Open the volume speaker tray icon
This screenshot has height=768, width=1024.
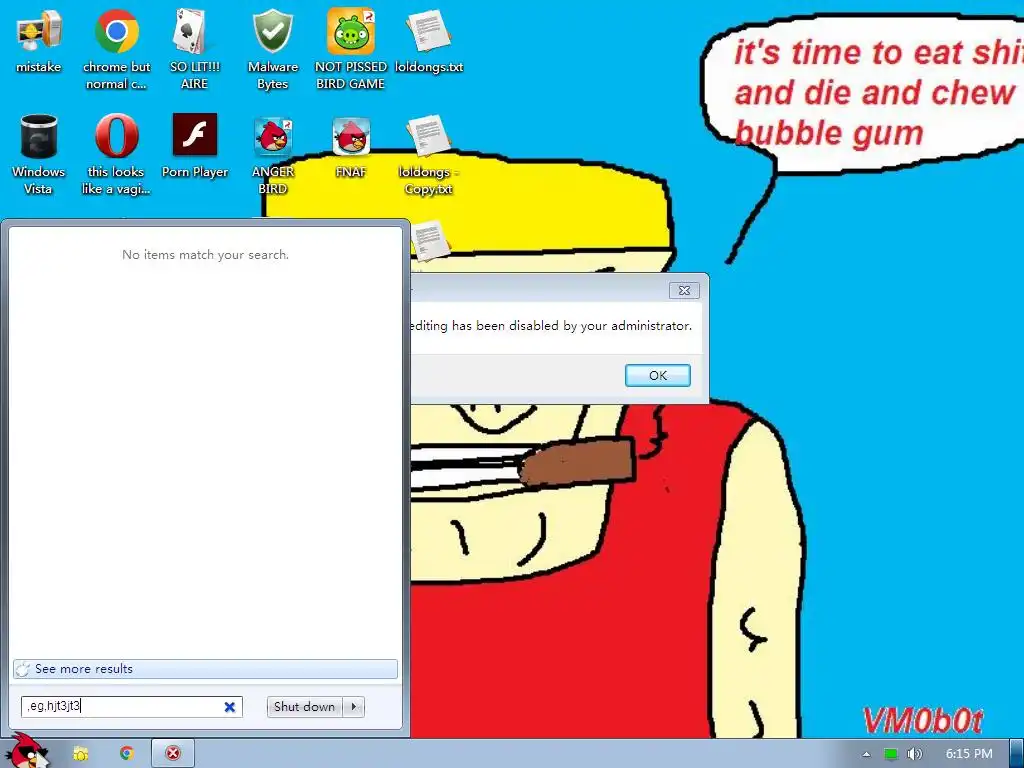click(x=914, y=754)
